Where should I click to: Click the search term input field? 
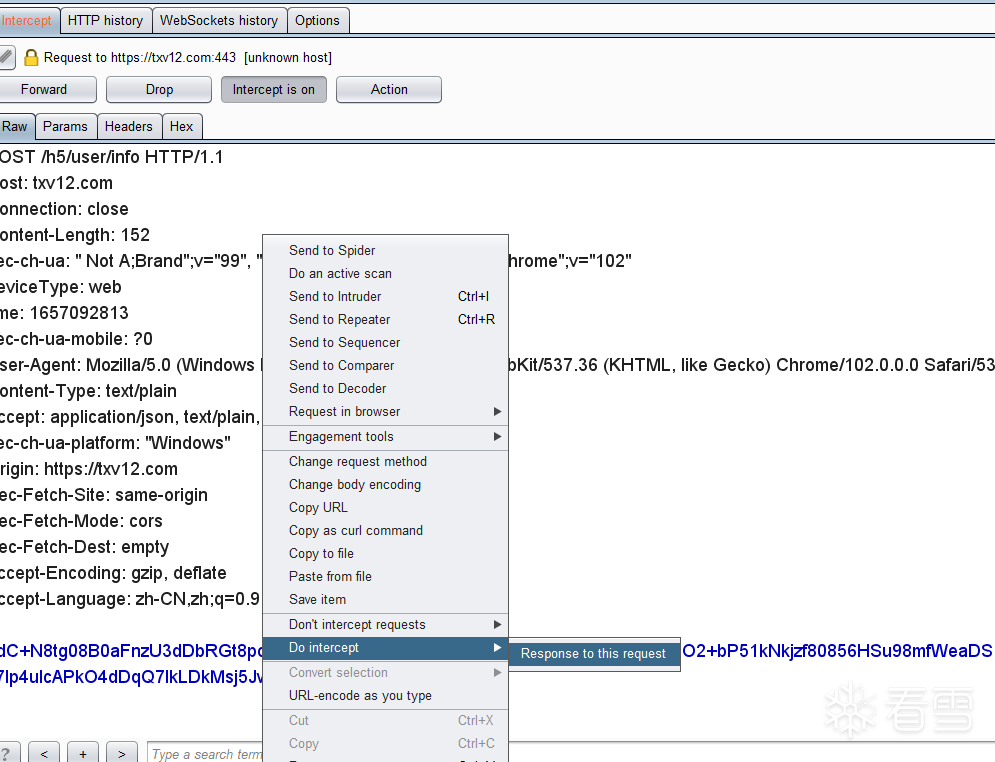click(206, 754)
